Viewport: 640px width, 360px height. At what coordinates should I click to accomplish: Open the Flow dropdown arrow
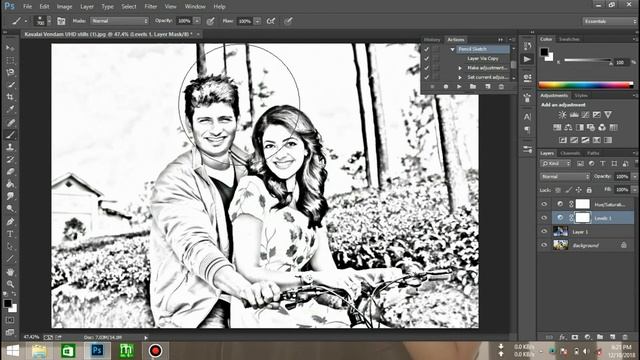coord(257,21)
